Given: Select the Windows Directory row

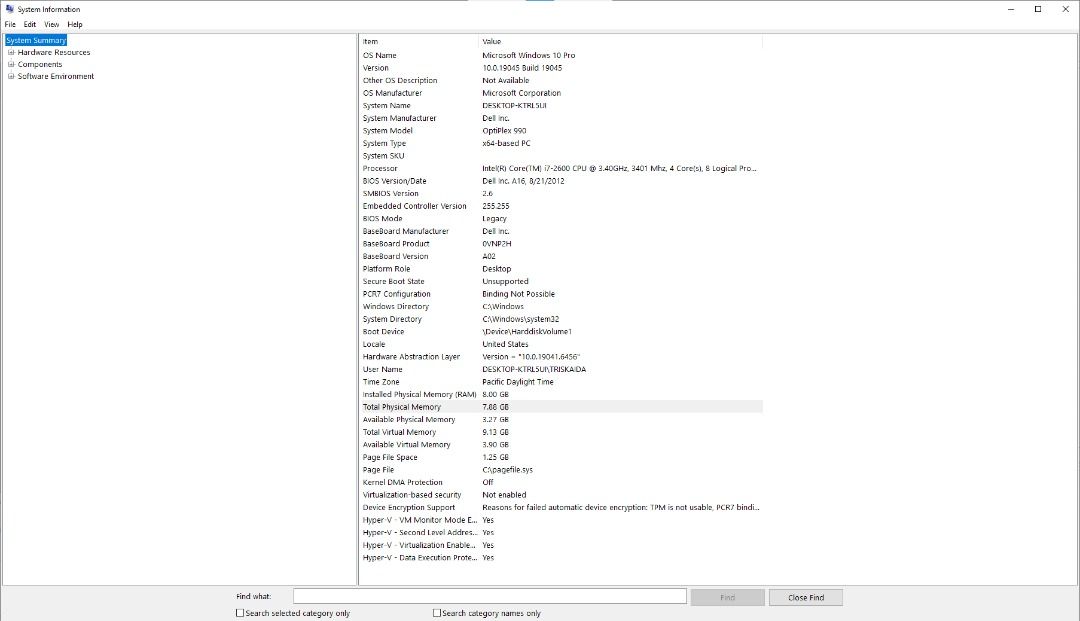Looking at the screenshot, I should pos(561,306).
